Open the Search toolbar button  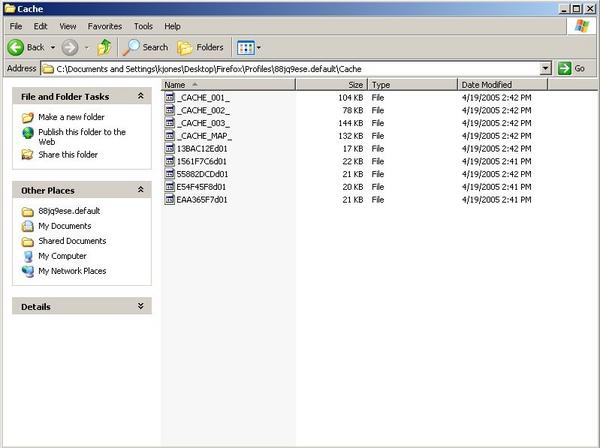pos(146,47)
